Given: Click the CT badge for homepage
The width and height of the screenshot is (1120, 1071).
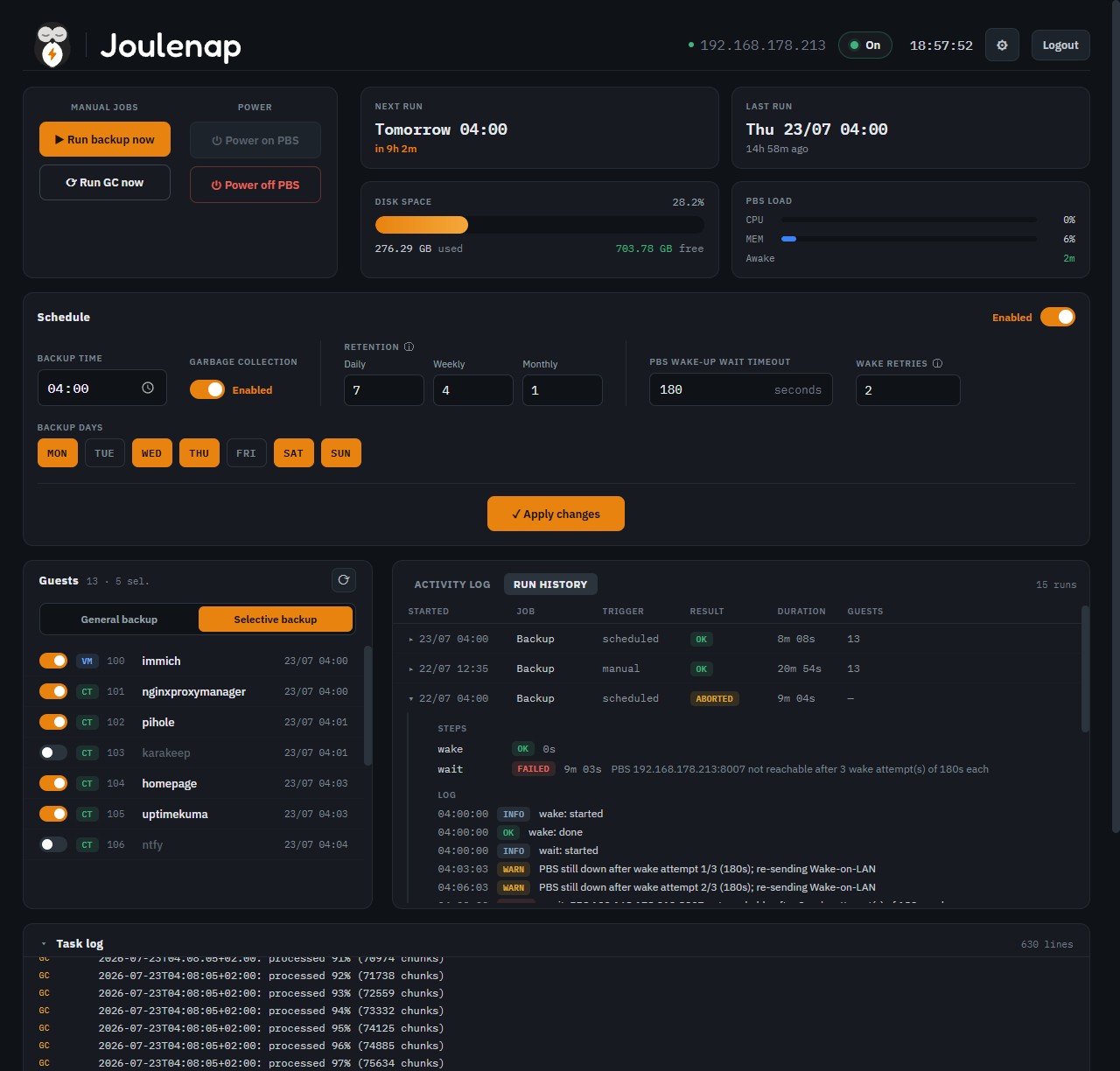Looking at the screenshot, I should tap(87, 783).
